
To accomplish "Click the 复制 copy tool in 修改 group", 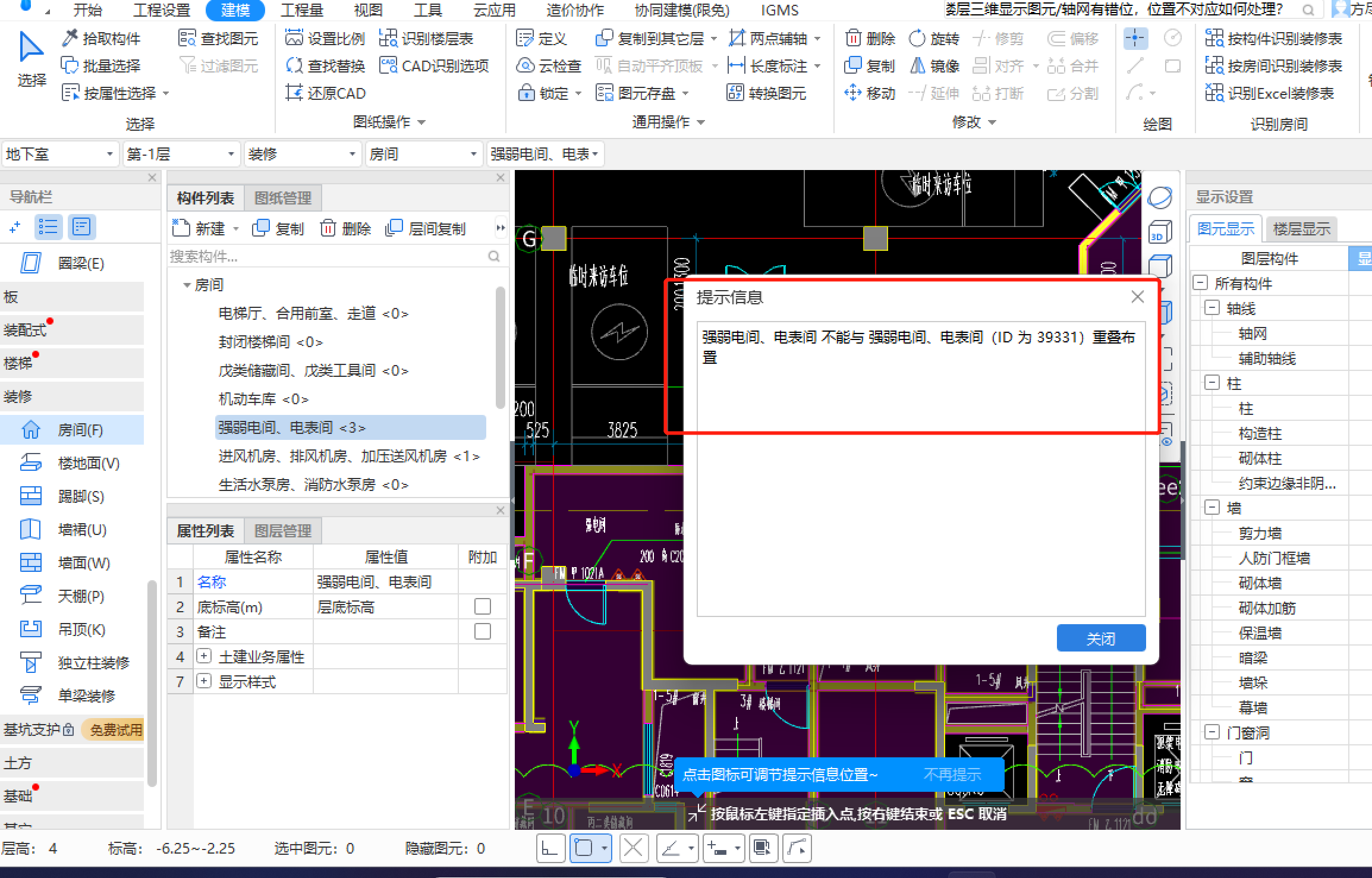I will [870, 66].
